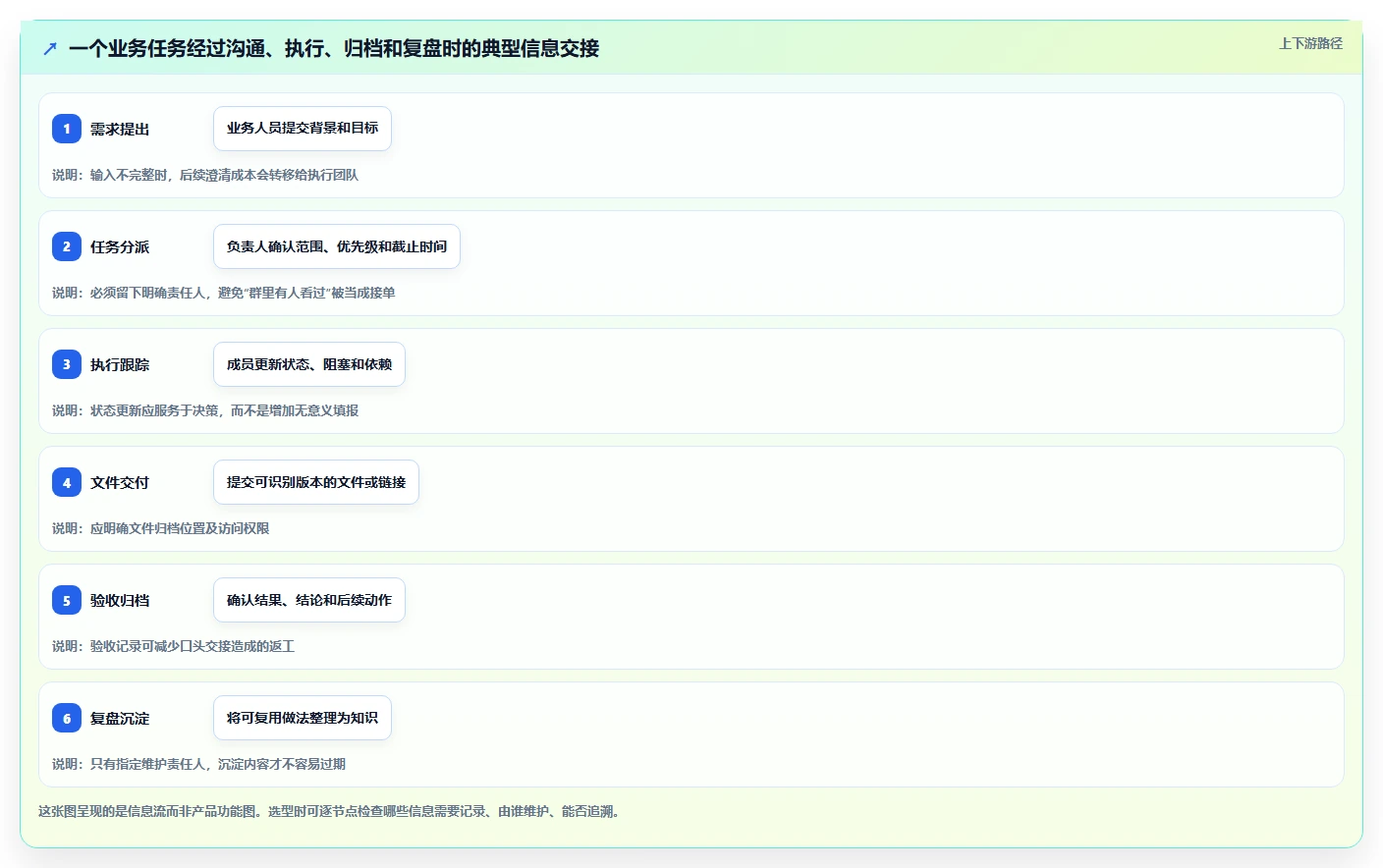Click the 将可复用做法整理为知识 chip
1383x868 pixels.
tap(303, 718)
